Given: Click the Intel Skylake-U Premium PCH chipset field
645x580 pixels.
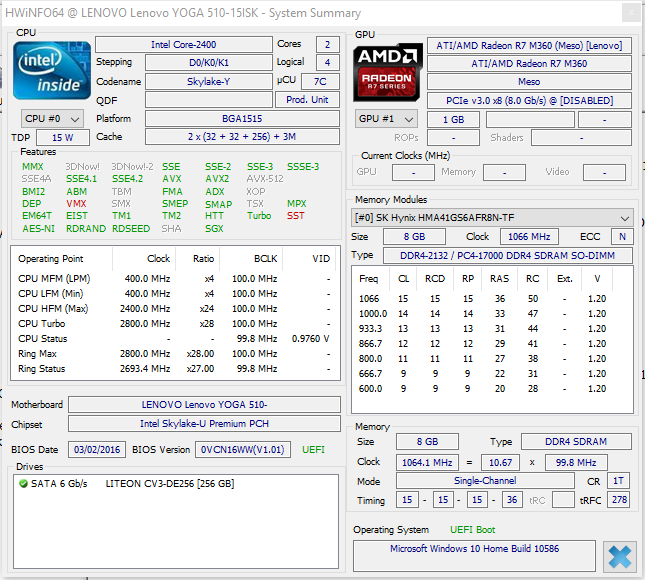Looking at the screenshot, I should pos(204,424).
